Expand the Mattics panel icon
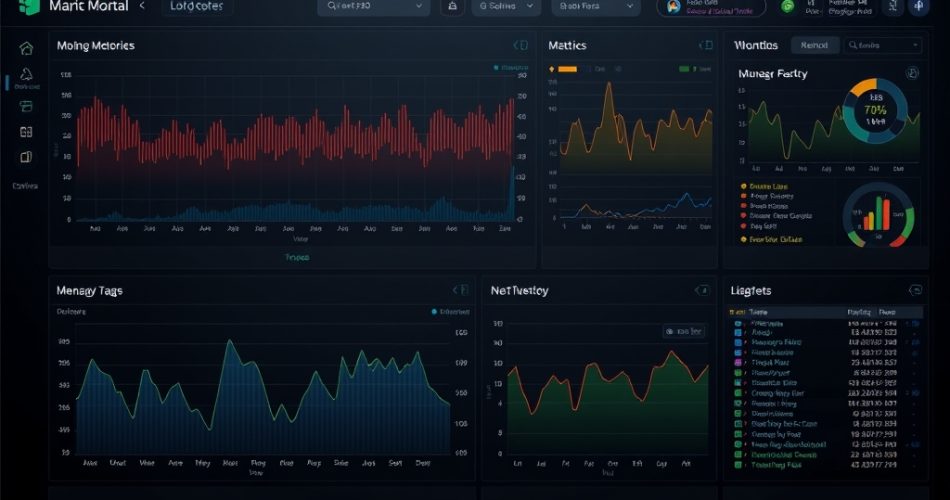This screenshot has width=950, height=500. [x=706, y=45]
